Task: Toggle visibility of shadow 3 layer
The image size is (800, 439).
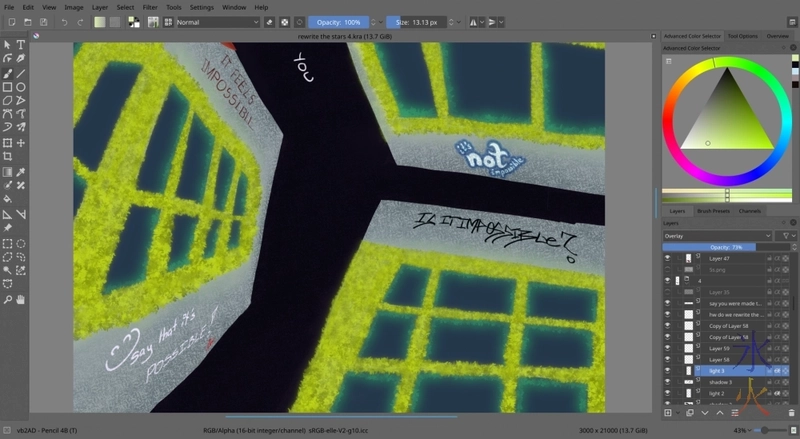Action: 667,382
